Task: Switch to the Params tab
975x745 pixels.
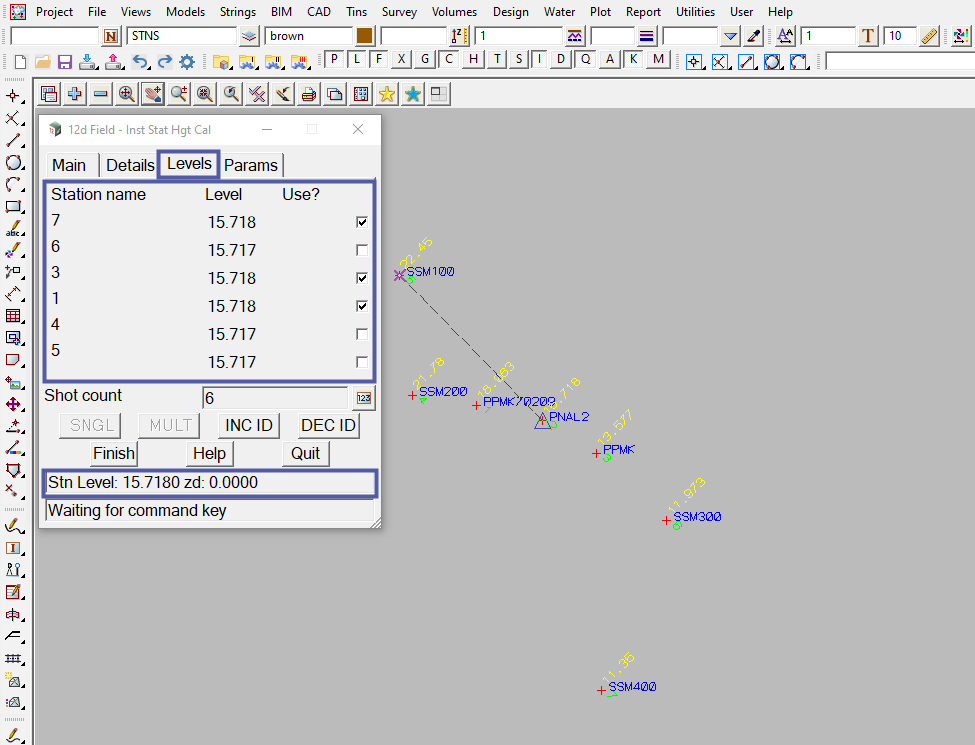Action: pos(251,165)
